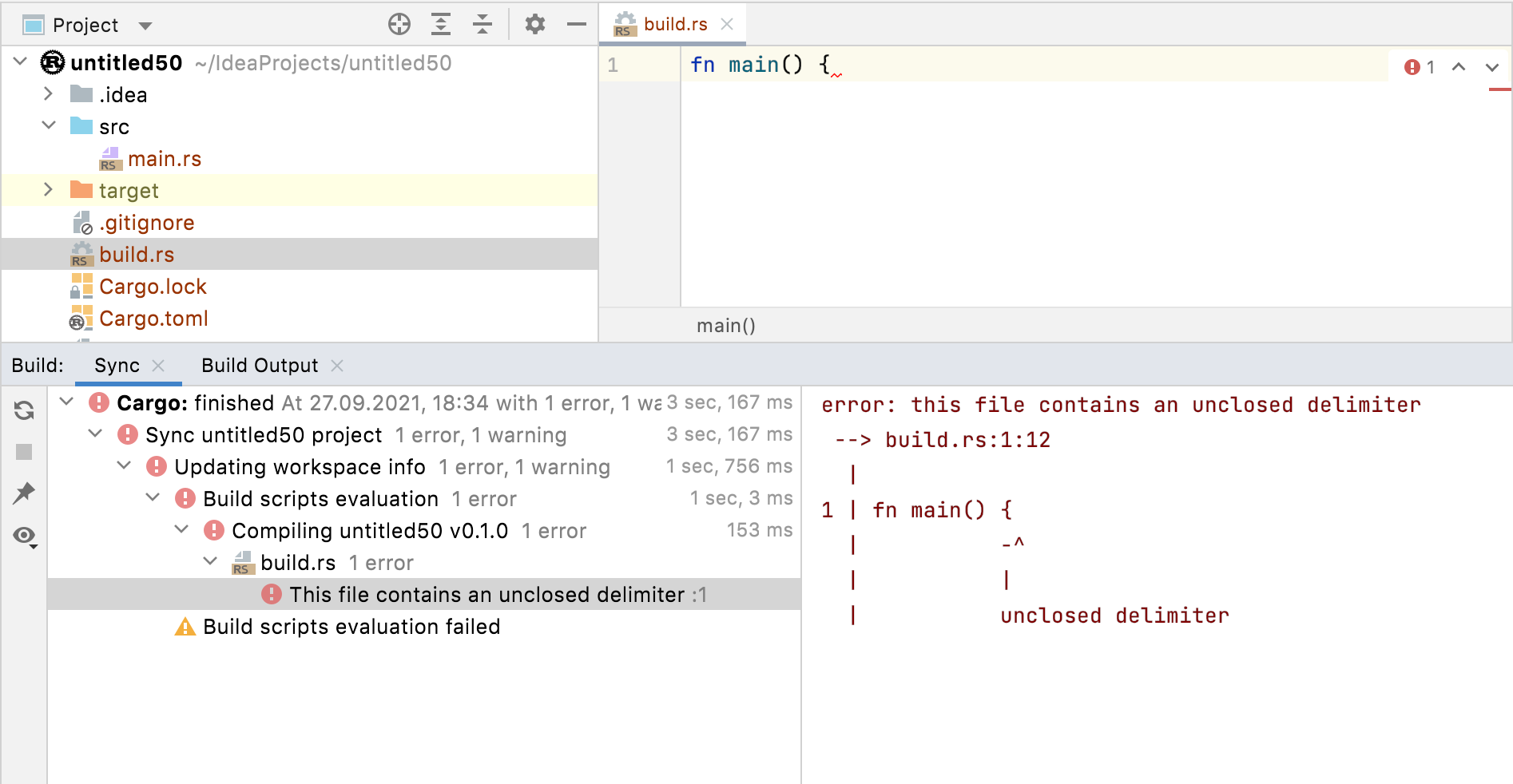Select 'Build scripts evaluation failed' warning row
Image resolution: width=1513 pixels, height=784 pixels.
click(x=424, y=626)
